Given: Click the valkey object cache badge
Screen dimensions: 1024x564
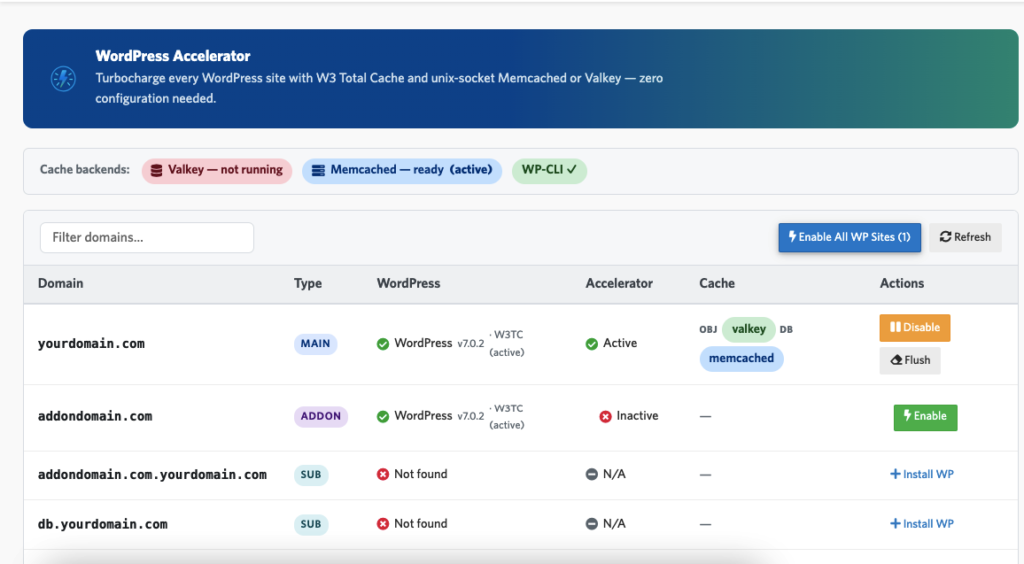Looking at the screenshot, I should point(748,329).
